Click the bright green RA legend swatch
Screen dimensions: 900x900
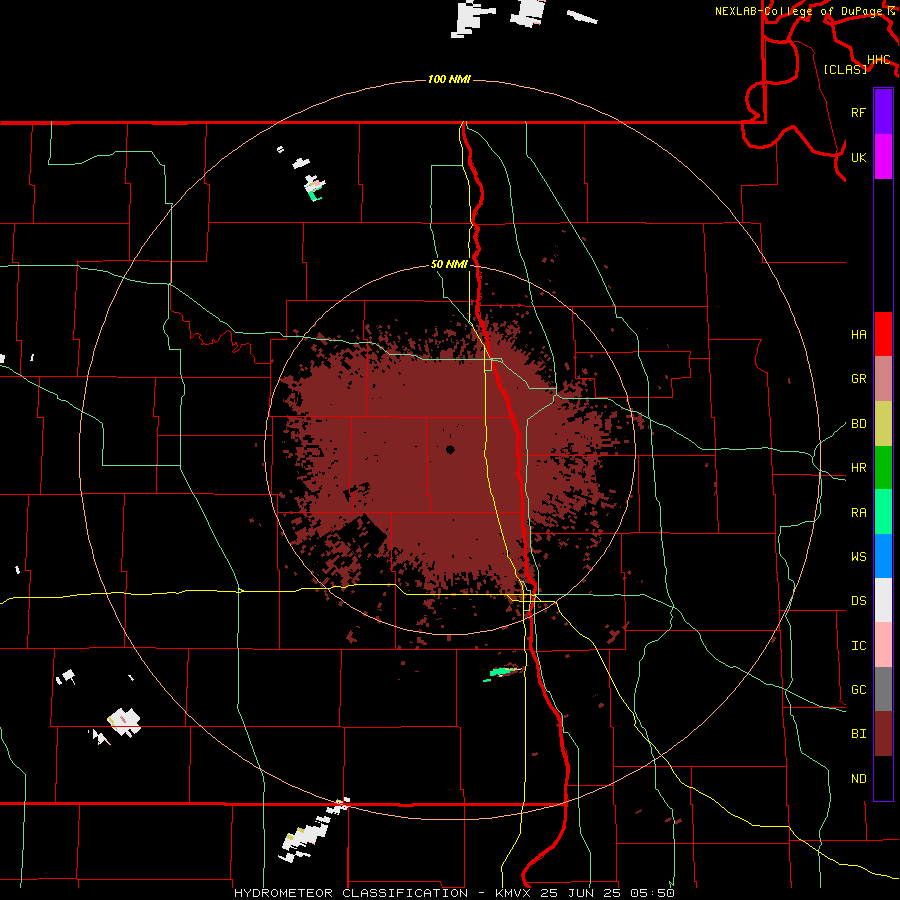(x=883, y=512)
